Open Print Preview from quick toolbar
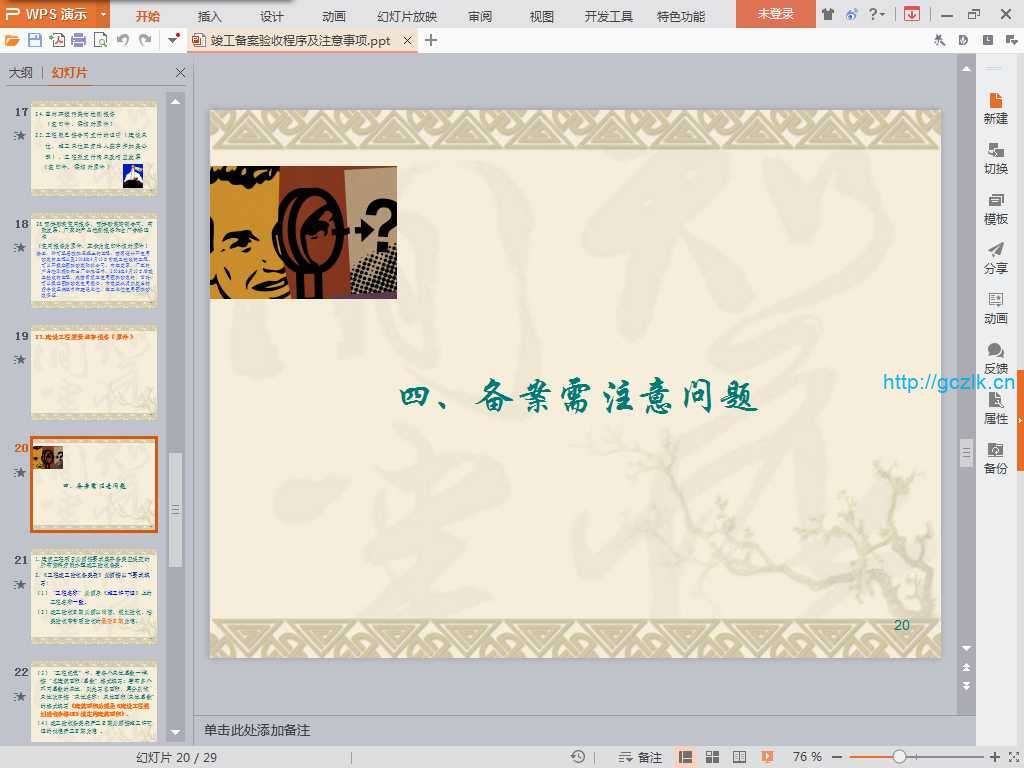Screen dimensions: 1024x768 pos(100,40)
